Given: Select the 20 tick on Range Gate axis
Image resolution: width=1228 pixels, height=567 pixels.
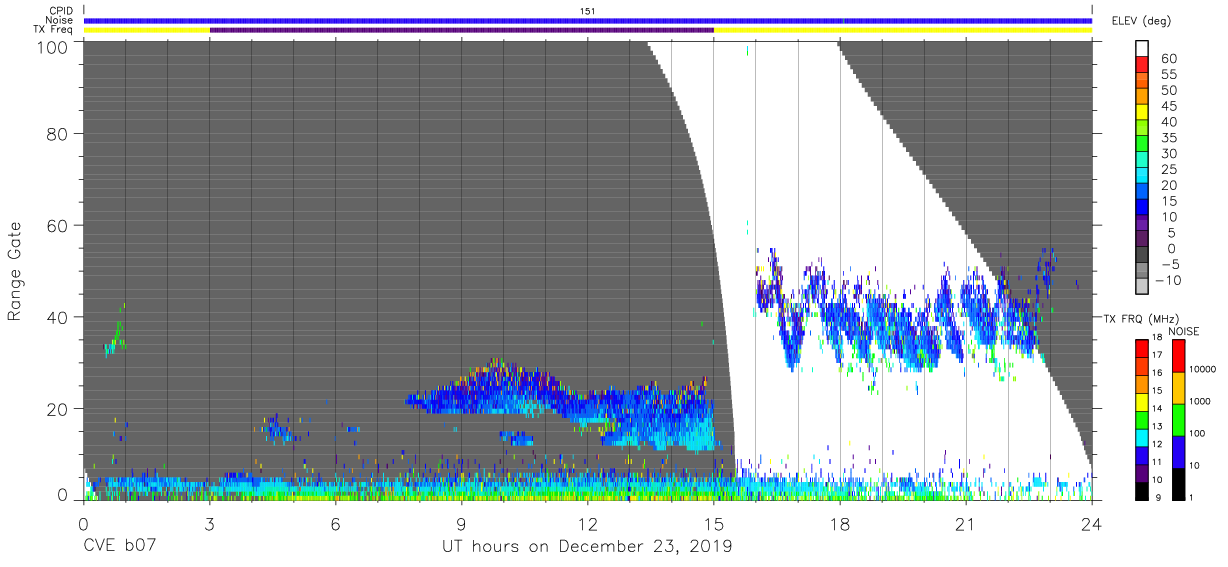Looking at the screenshot, I should [x=57, y=408].
